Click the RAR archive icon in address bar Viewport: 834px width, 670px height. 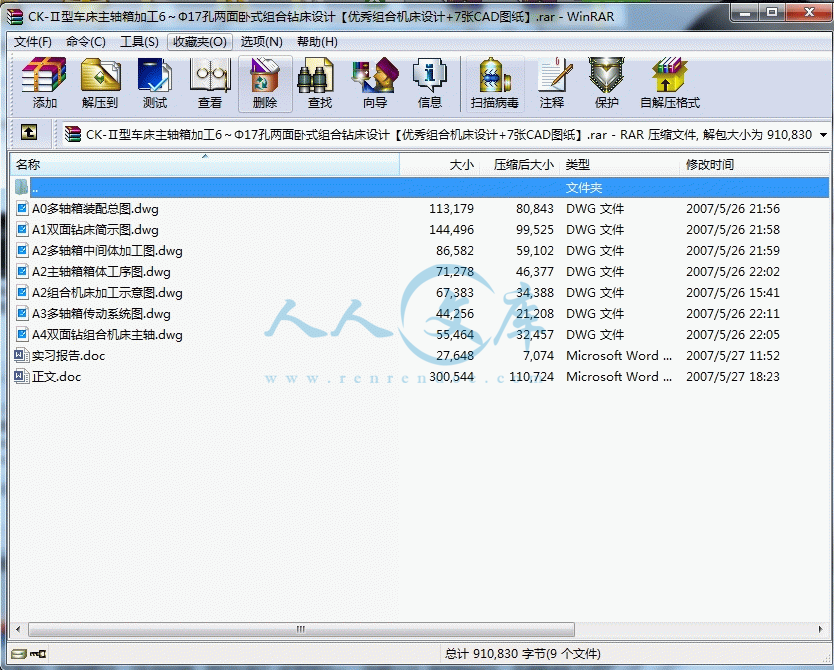click(x=73, y=135)
